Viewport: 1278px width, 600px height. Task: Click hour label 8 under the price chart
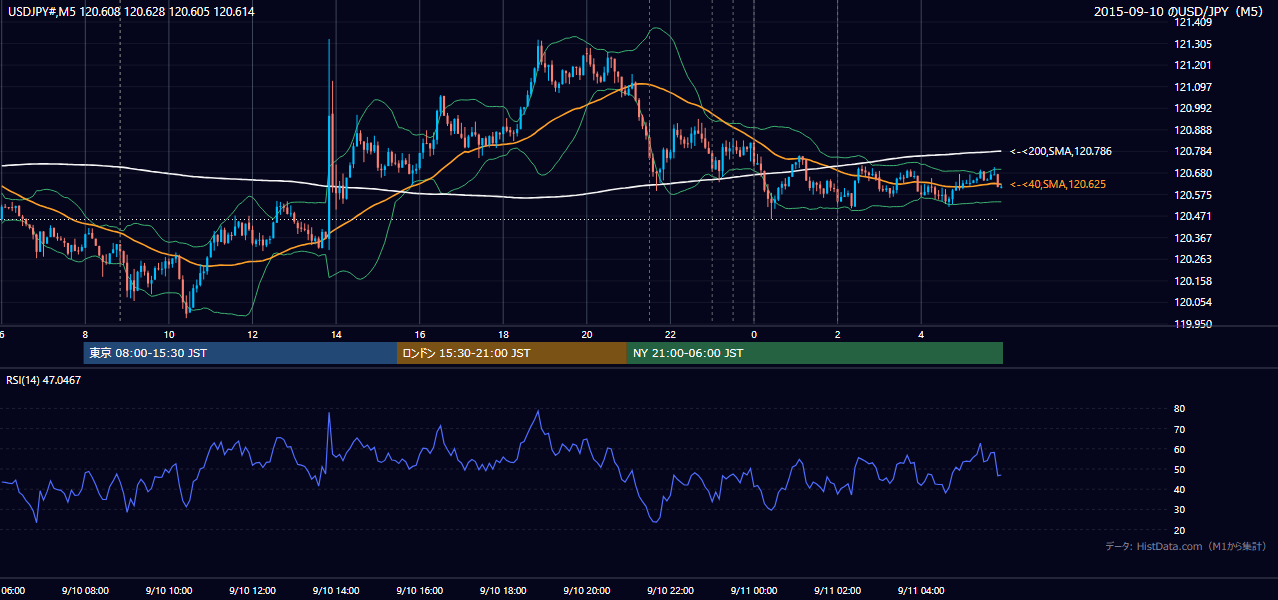tap(85, 334)
